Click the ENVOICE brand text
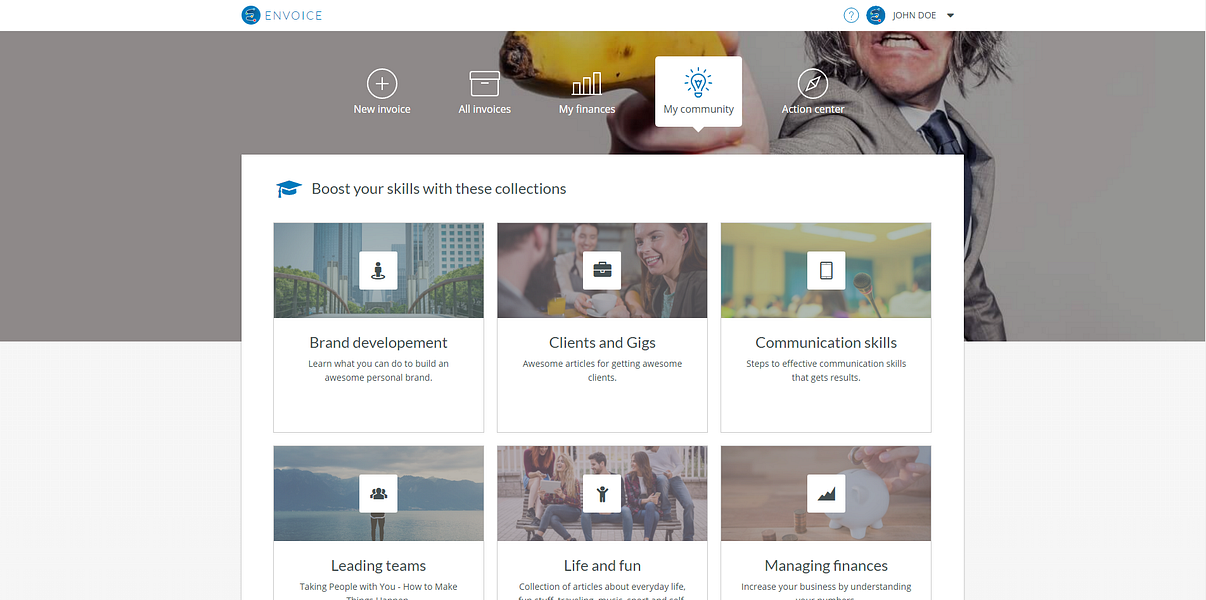 [x=293, y=15]
